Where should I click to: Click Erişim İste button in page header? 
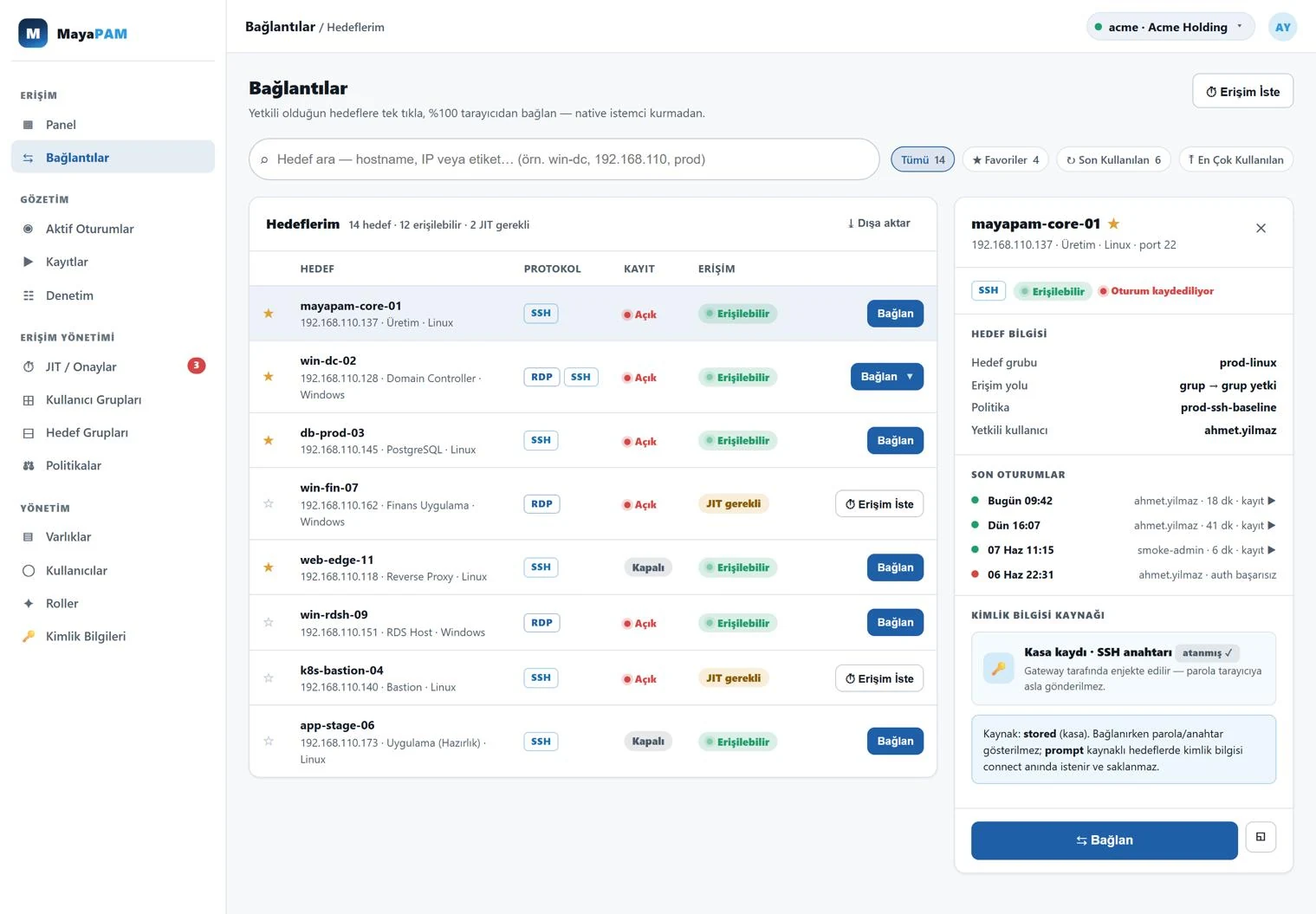[1242, 91]
